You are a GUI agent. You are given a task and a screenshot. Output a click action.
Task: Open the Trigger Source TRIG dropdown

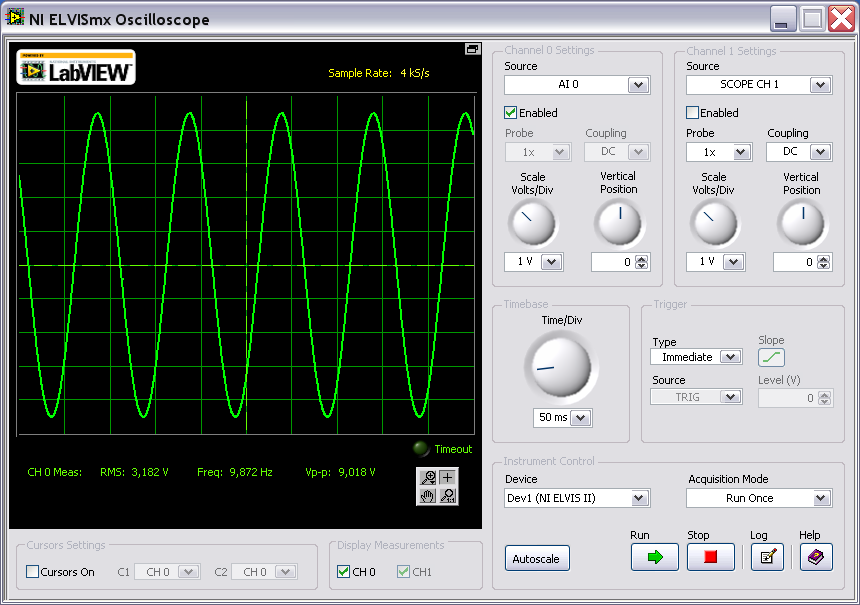(x=696, y=397)
